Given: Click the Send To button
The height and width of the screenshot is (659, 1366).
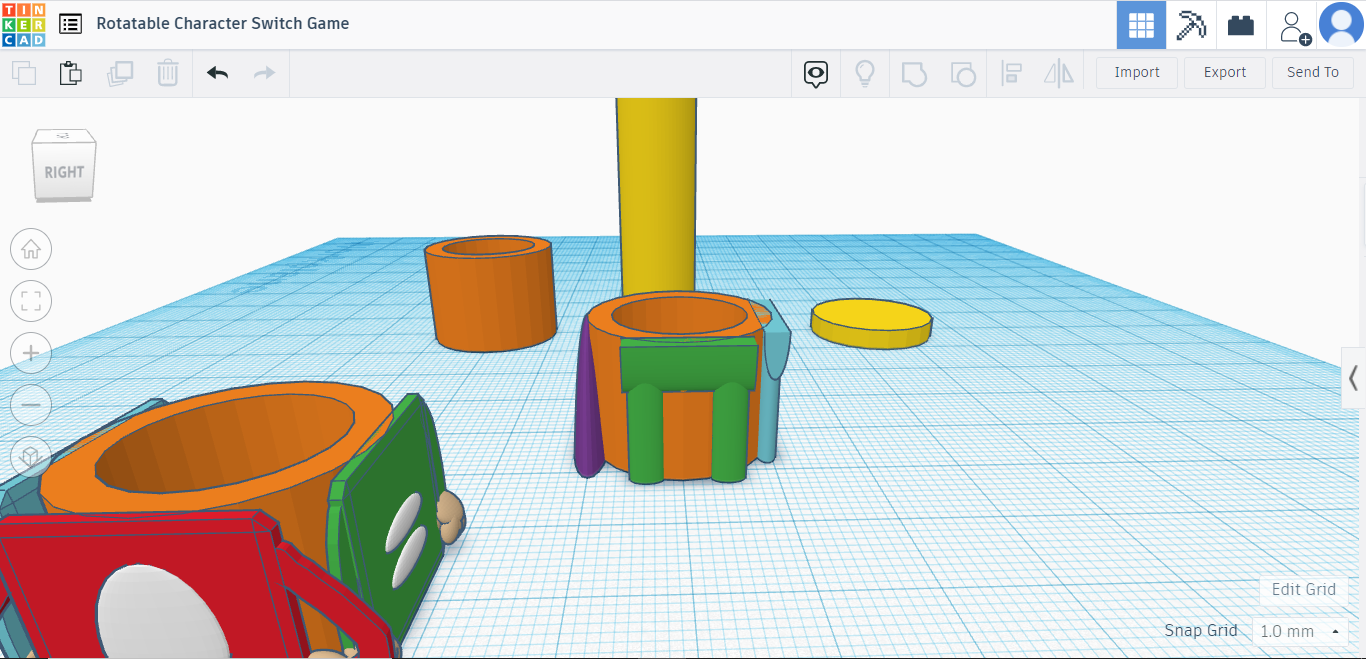Looking at the screenshot, I should click(1313, 73).
